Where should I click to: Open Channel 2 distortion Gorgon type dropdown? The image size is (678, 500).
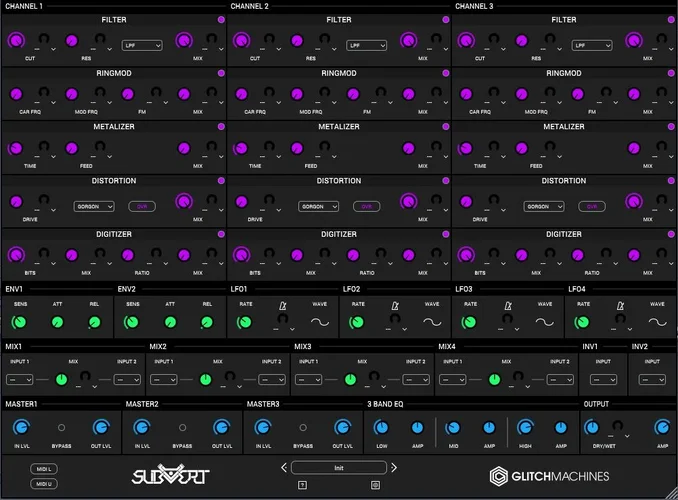coord(319,206)
